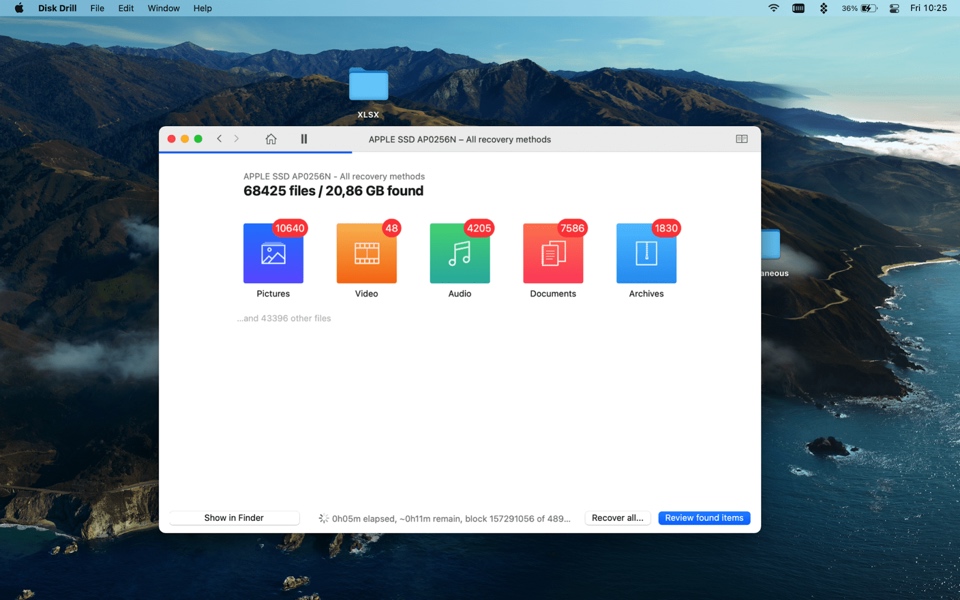Open the Edit menu
The image size is (960, 600).
tap(126, 8)
